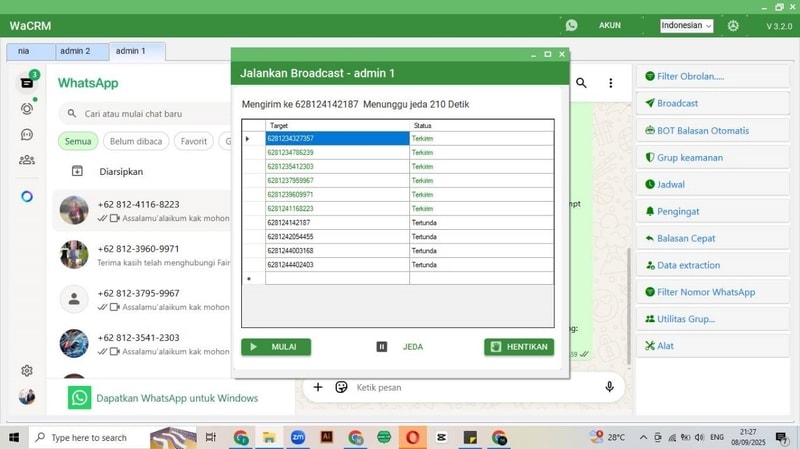
Task: Select target cell 6281239609971
Action: point(337,194)
